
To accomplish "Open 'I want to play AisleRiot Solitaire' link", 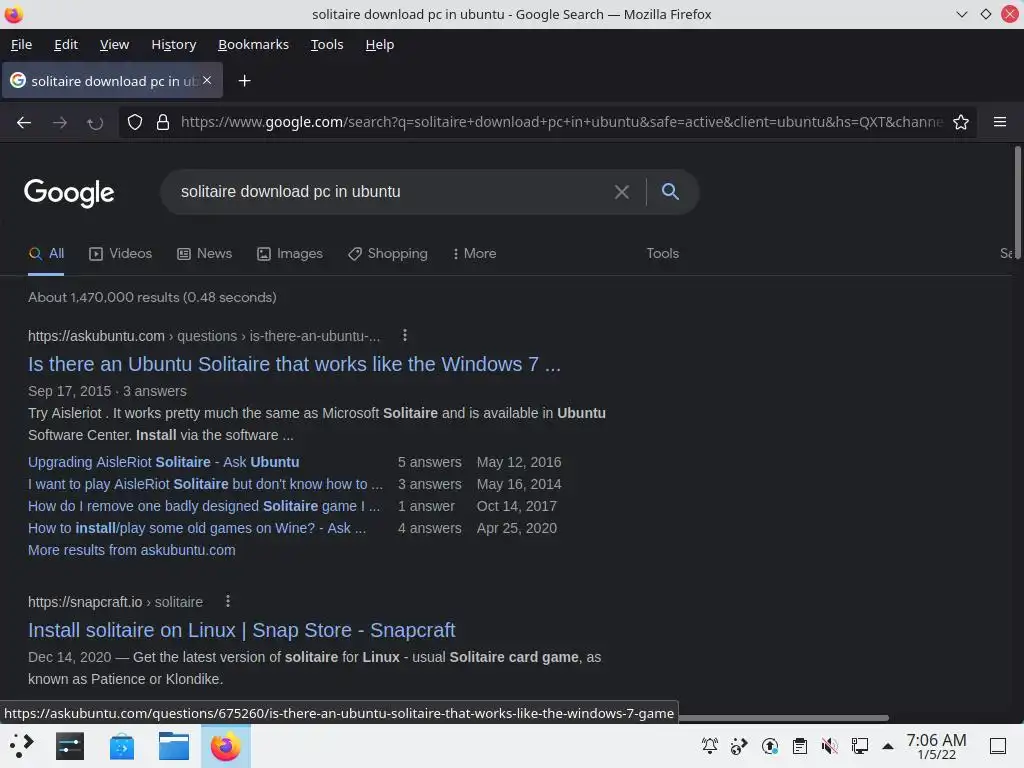I will [205, 484].
